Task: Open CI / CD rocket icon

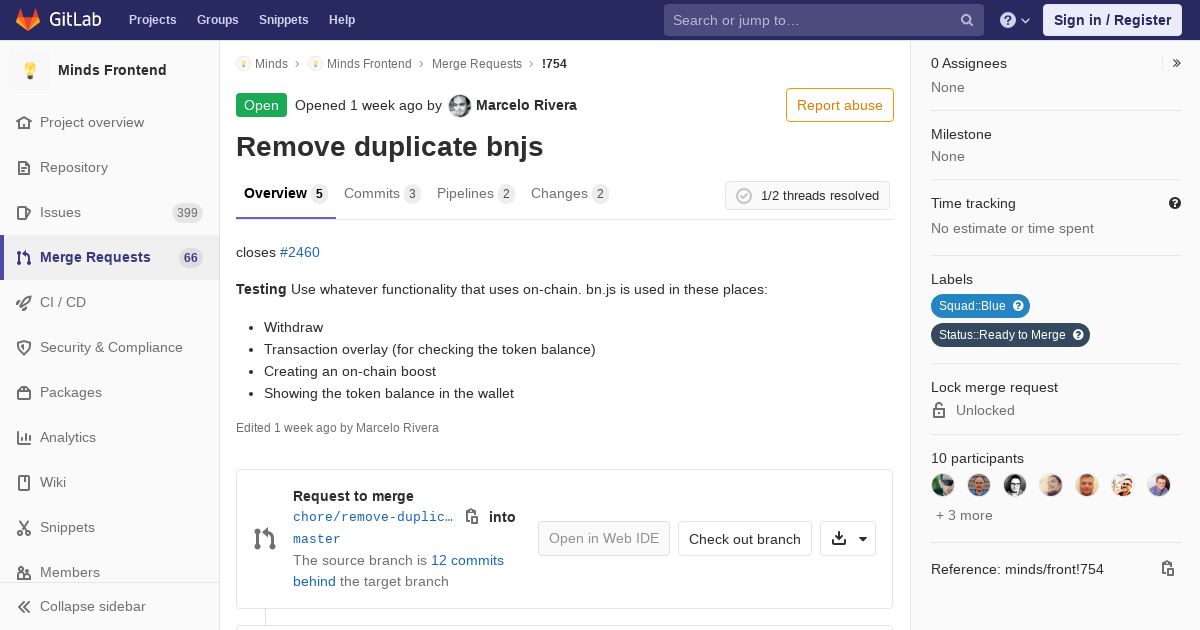Action: pyautogui.click(x=24, y=302)
